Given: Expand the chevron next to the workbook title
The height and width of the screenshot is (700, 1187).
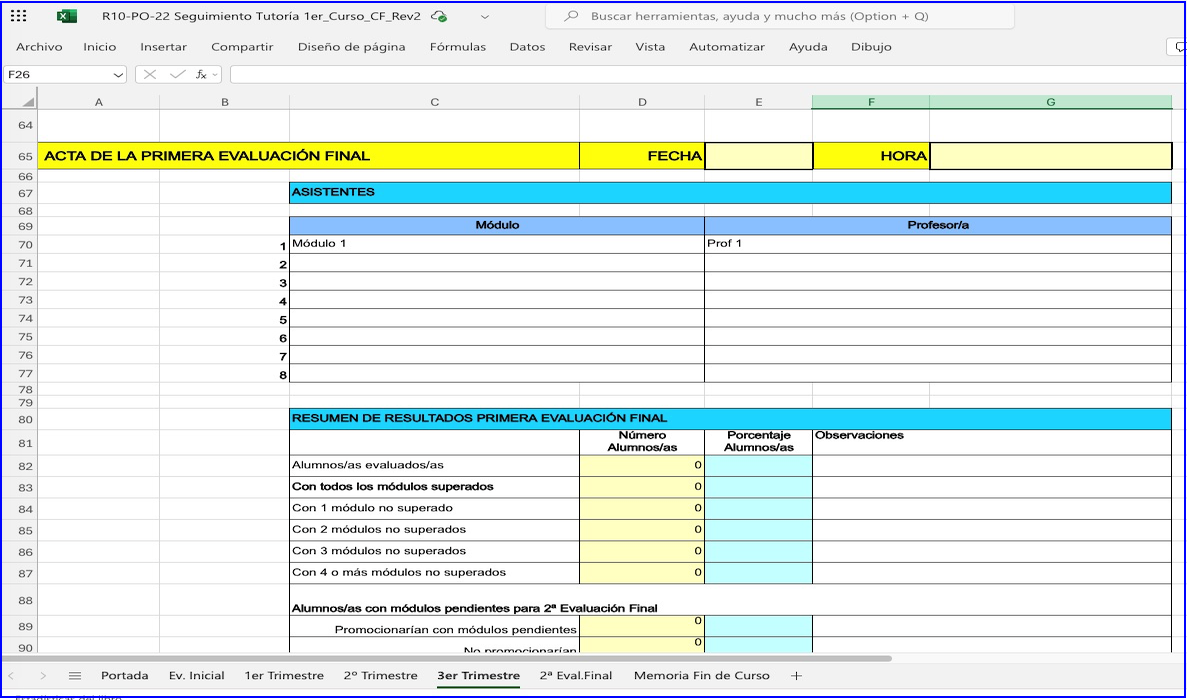Looking at the screenshot, I should [485, 16].
